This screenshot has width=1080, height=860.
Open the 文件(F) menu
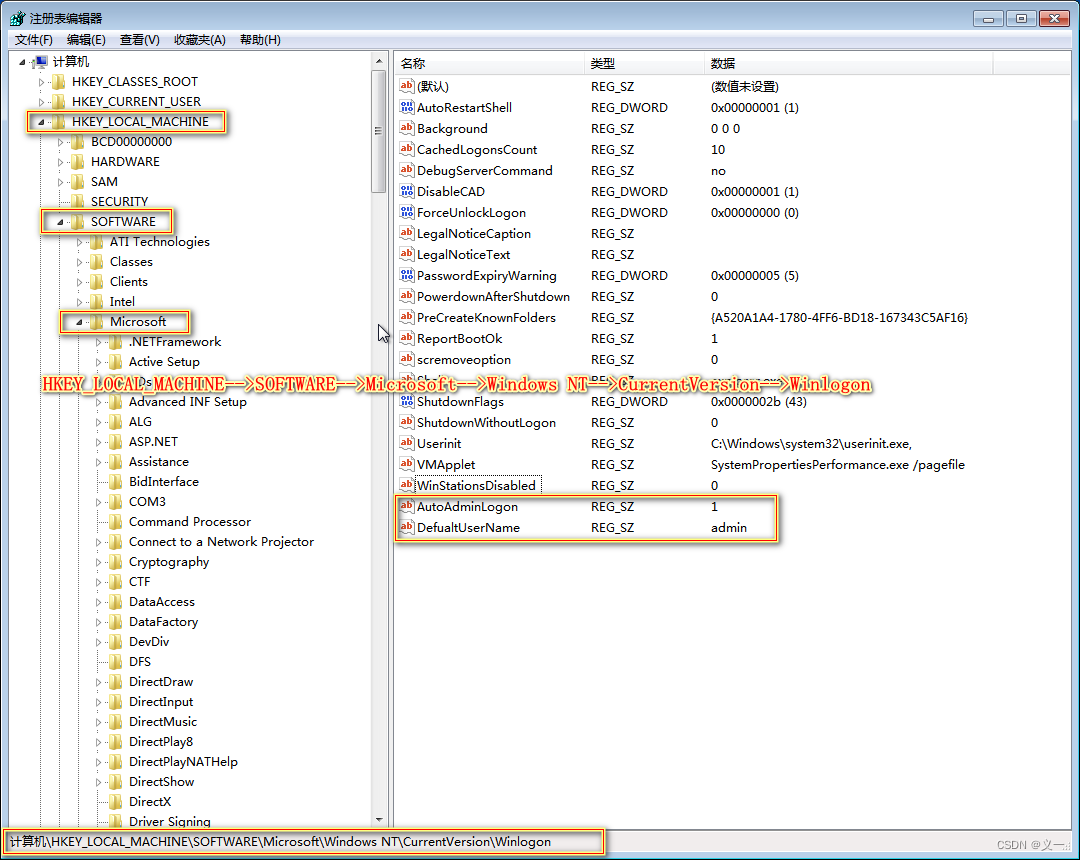34,40
